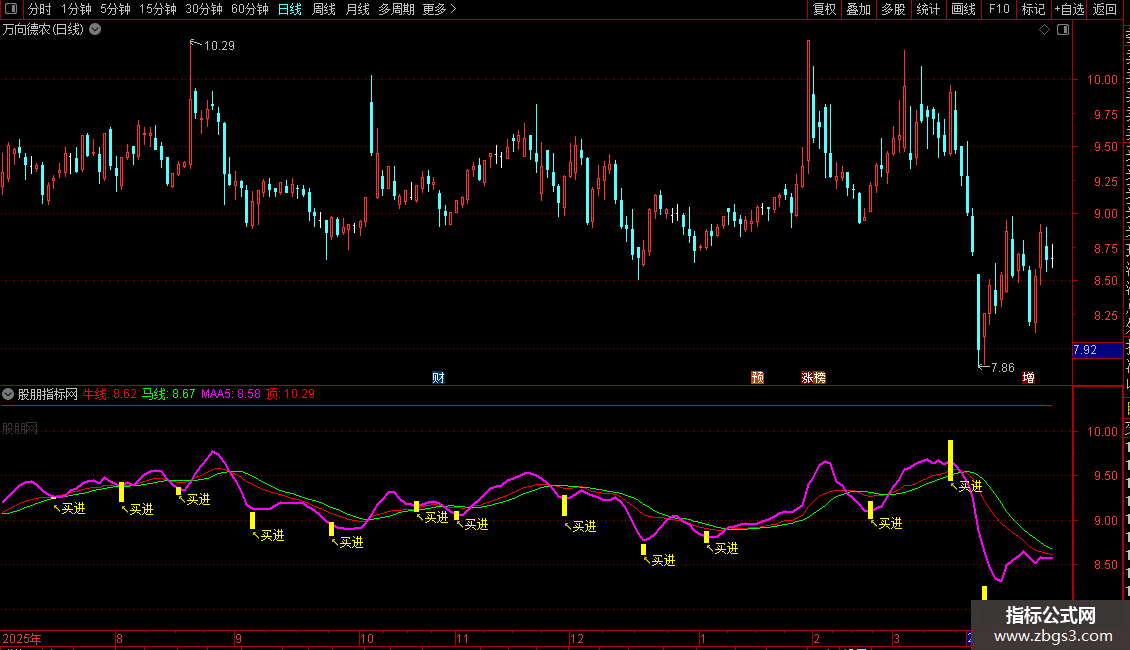The image size is (1130, 650).
Task: Select the 30分钟 period
Action: click(204, 9)
